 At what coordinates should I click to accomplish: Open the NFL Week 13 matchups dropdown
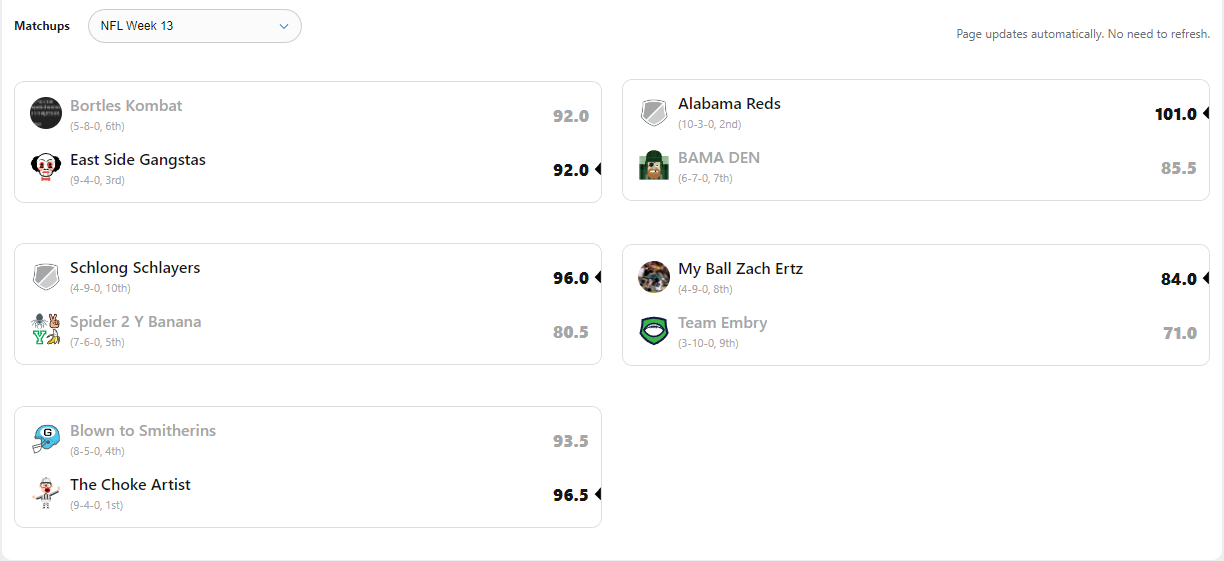point(195,26)
